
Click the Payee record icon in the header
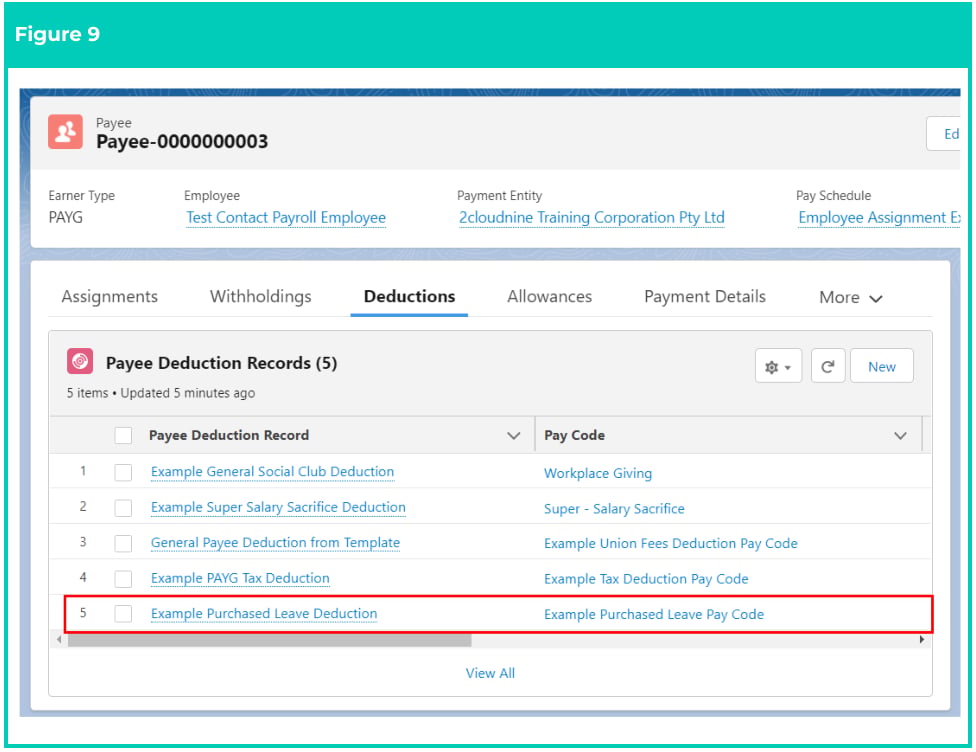[x=65, y=131]
